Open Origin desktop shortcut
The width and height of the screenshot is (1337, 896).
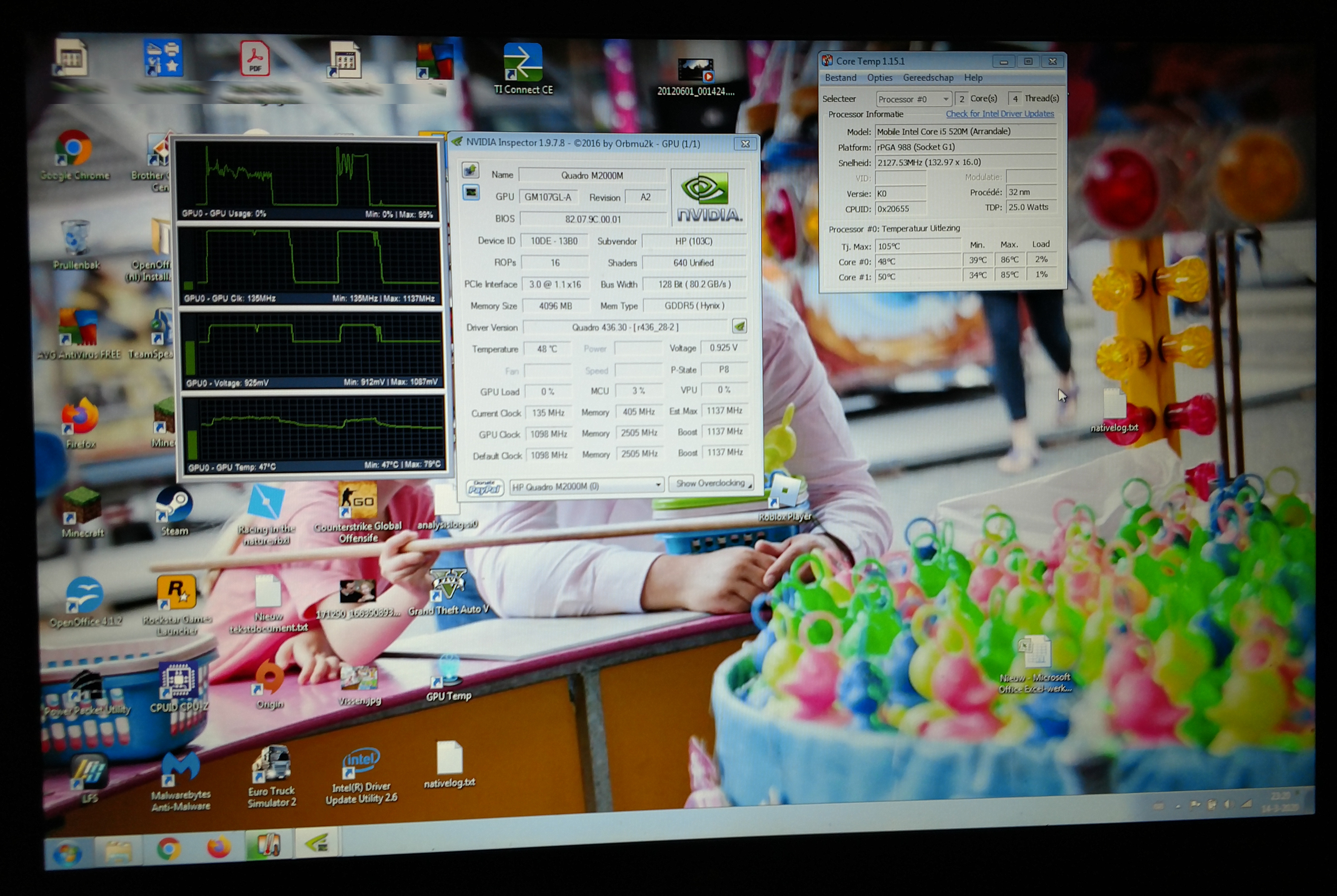pos(270,685)
